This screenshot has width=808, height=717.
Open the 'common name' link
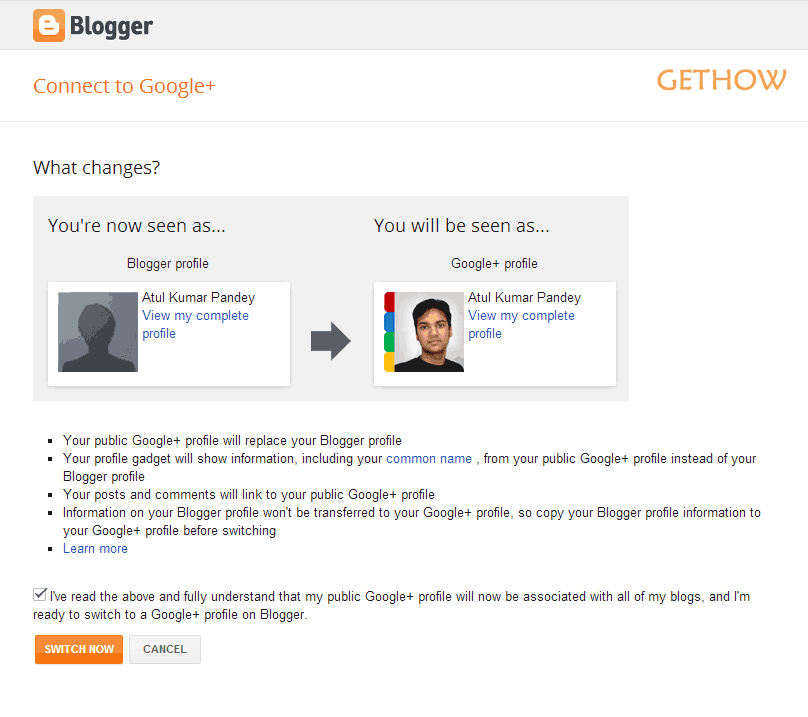[429, 458]
